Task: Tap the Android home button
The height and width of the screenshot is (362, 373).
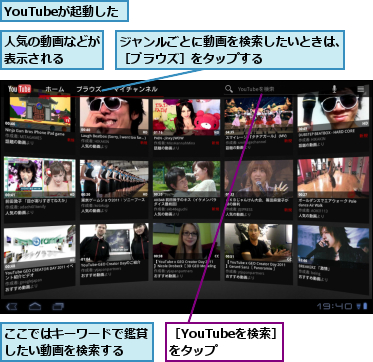Action: click(x=35, y=306)
